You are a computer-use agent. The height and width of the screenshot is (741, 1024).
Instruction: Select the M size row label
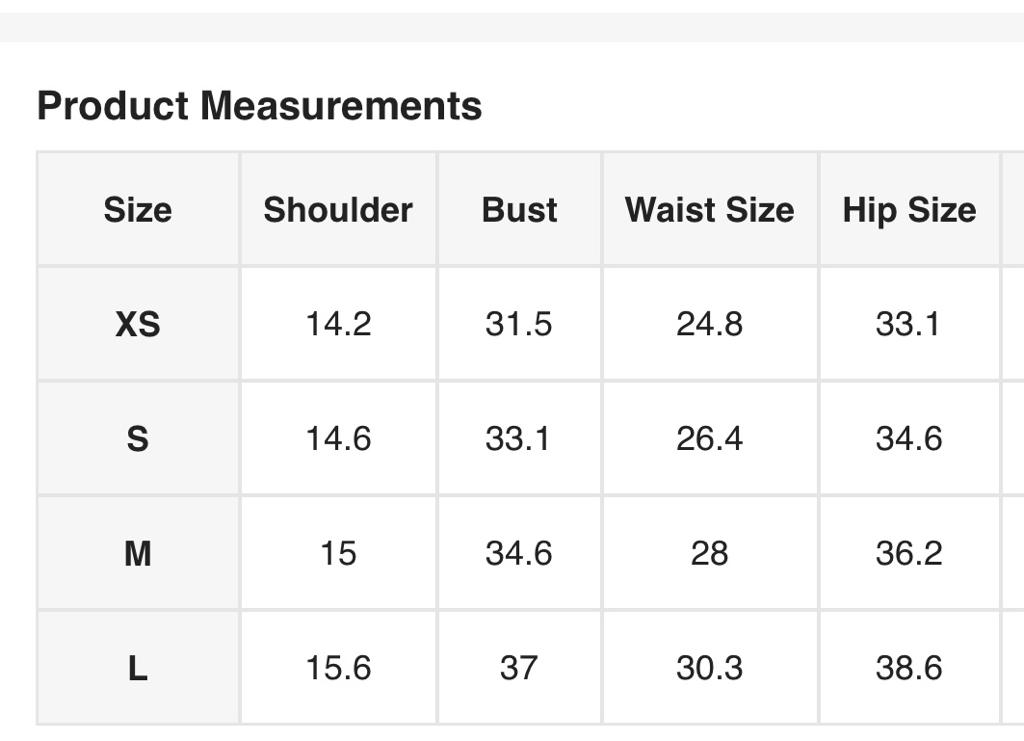click(x=137, y=553)
